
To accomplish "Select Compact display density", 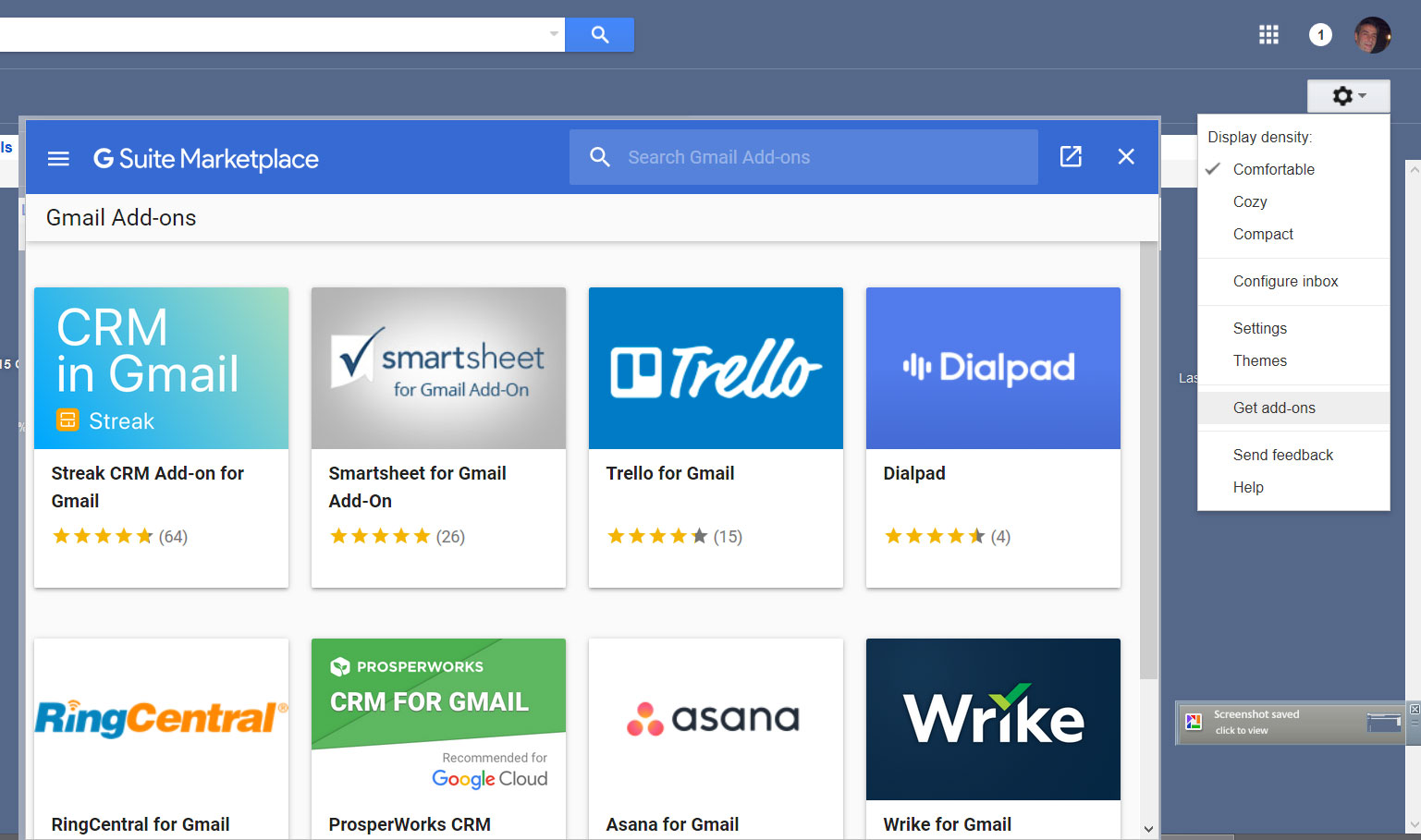I will click(x=1293, y=234).
